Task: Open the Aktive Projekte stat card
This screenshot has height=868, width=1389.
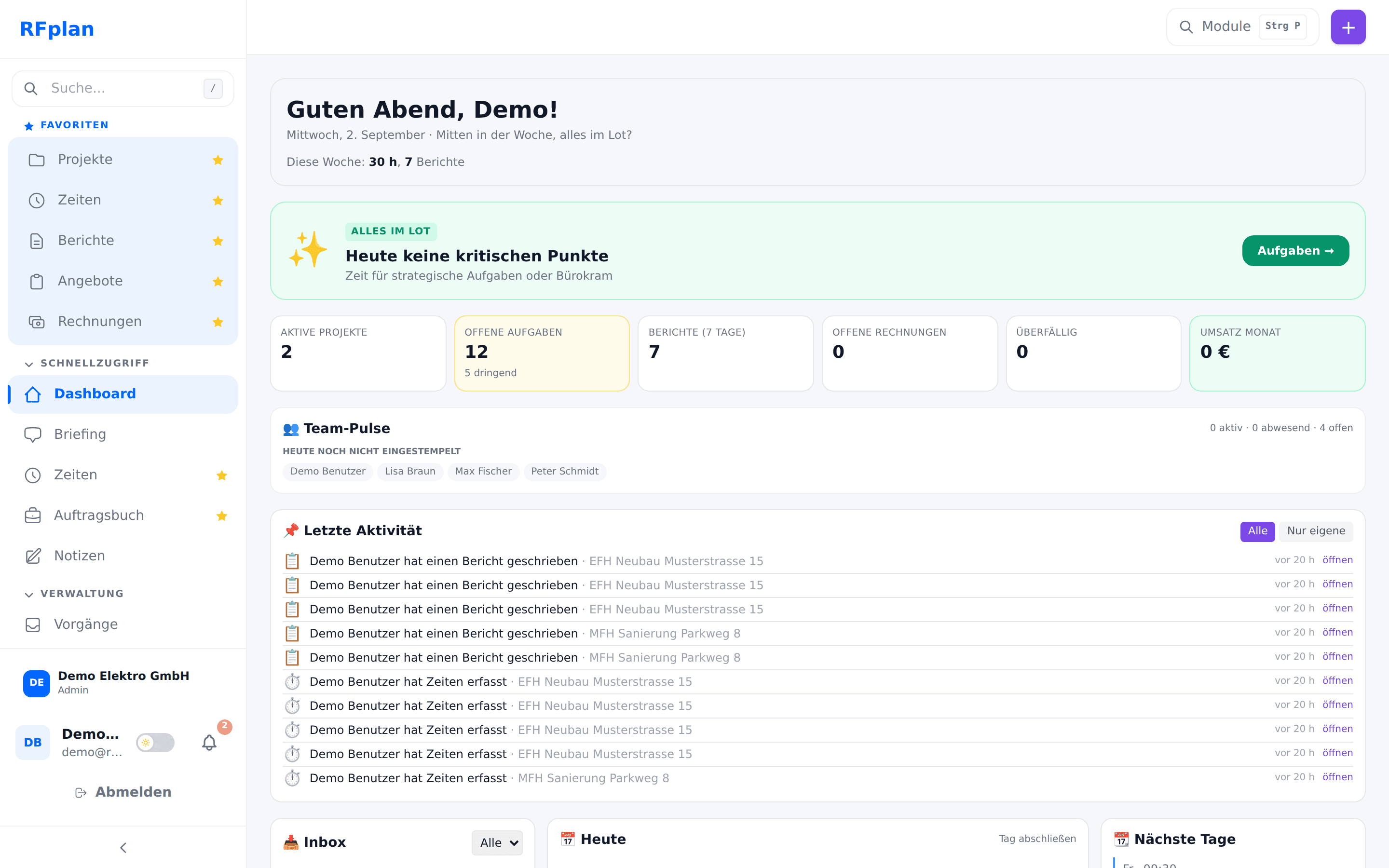Action: [358, 353]
